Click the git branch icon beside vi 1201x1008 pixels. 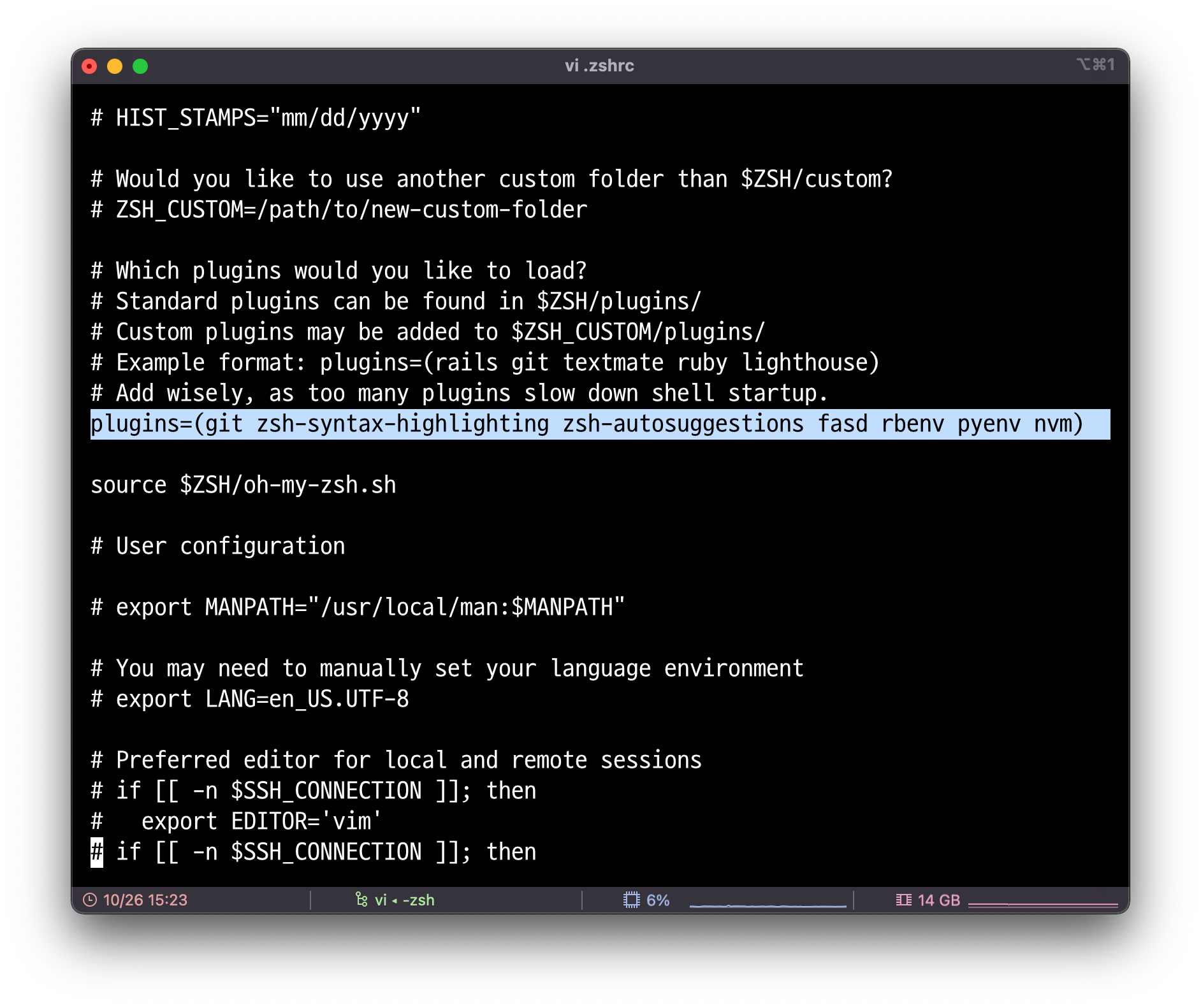[361, 900]
